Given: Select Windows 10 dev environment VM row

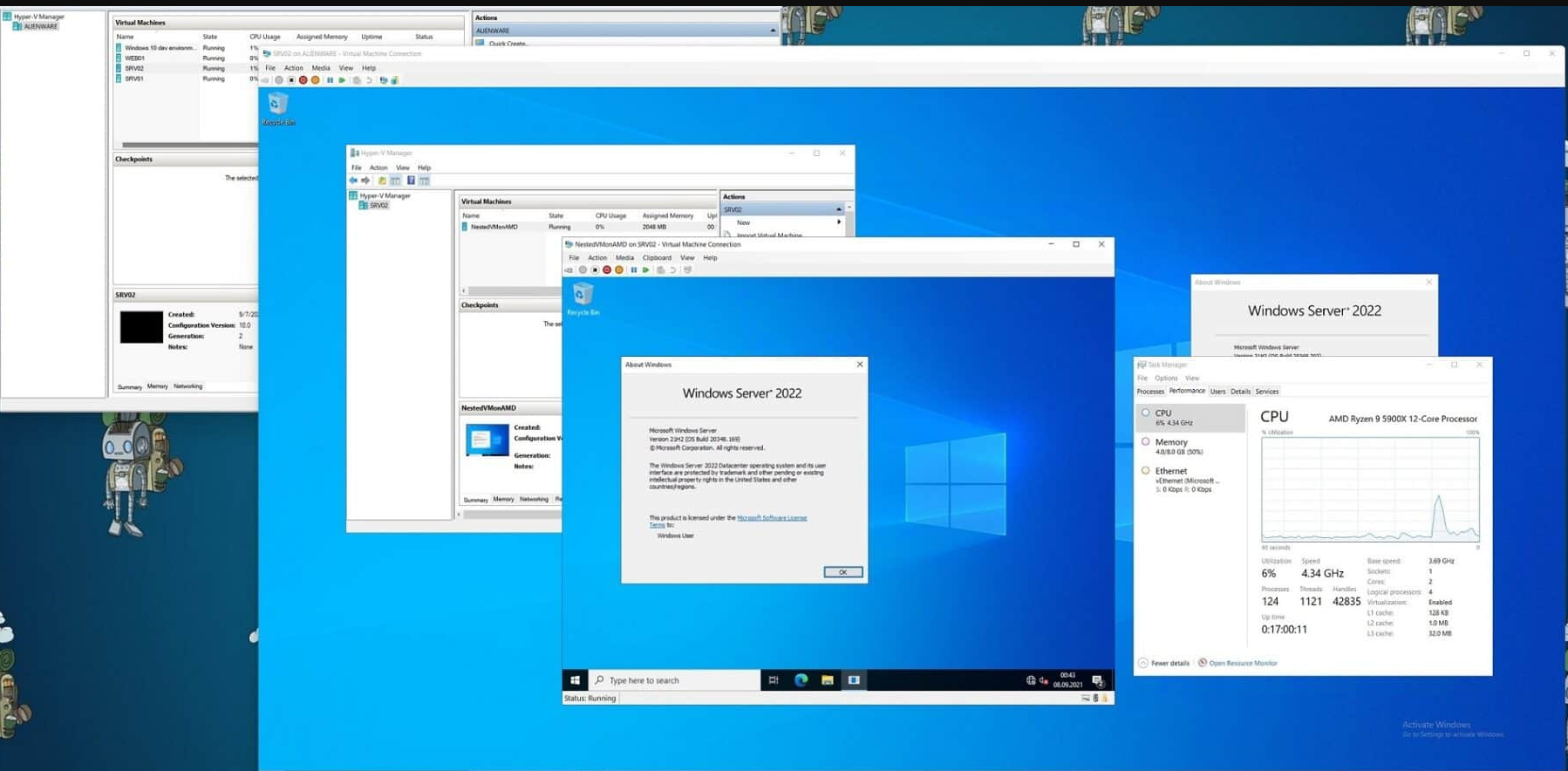Looking at the screenshot, I should coord(187,48).
